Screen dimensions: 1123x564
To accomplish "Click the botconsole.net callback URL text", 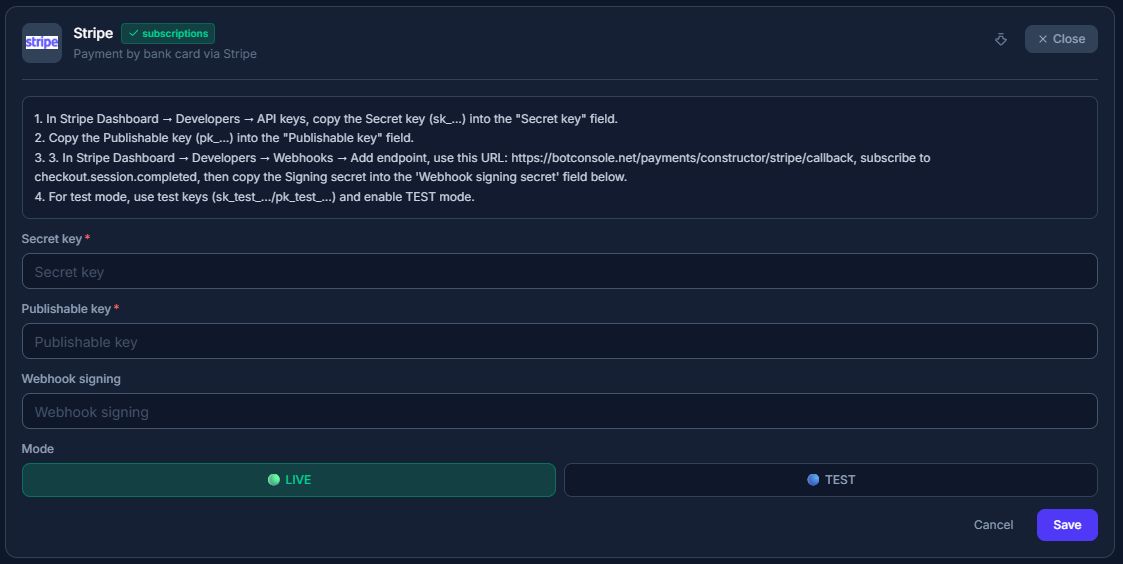I will 683,158.
